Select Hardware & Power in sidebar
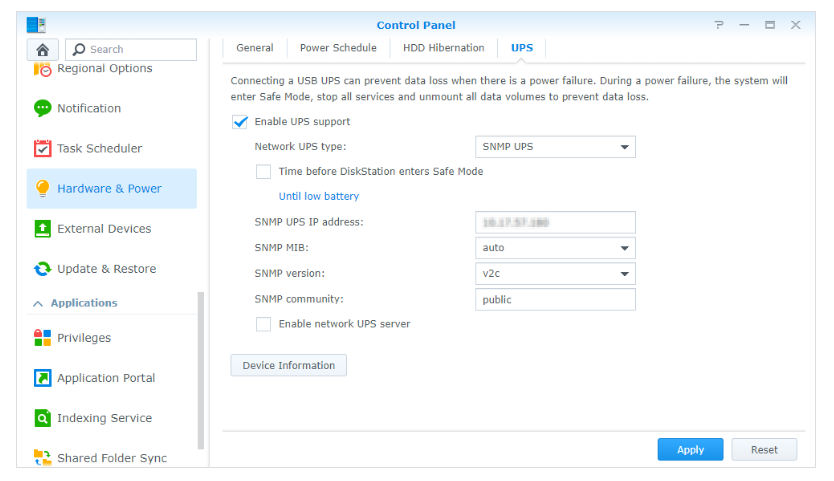The image size is (834, 481). coord(112,188)
